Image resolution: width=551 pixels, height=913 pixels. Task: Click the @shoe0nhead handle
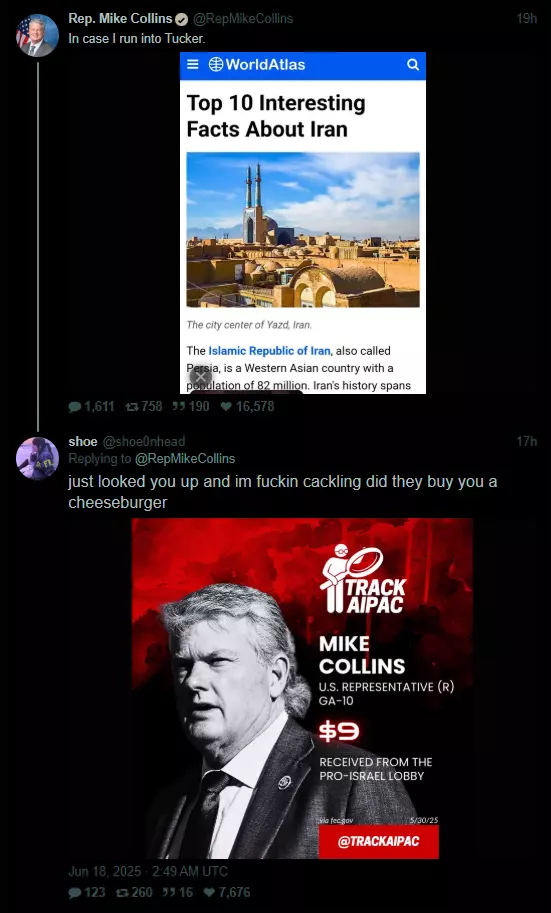tap(144, 442)
